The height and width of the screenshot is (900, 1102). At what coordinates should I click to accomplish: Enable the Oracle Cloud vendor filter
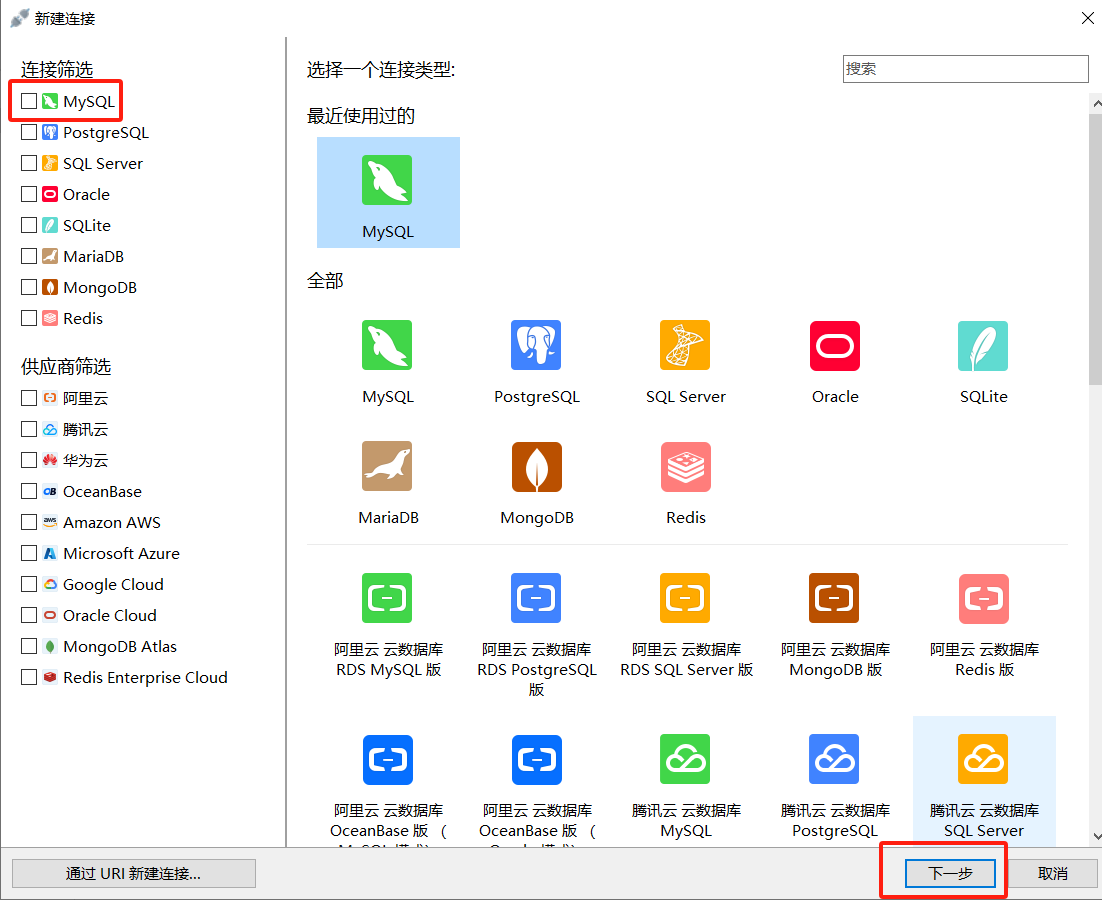[x=29, y=615]
